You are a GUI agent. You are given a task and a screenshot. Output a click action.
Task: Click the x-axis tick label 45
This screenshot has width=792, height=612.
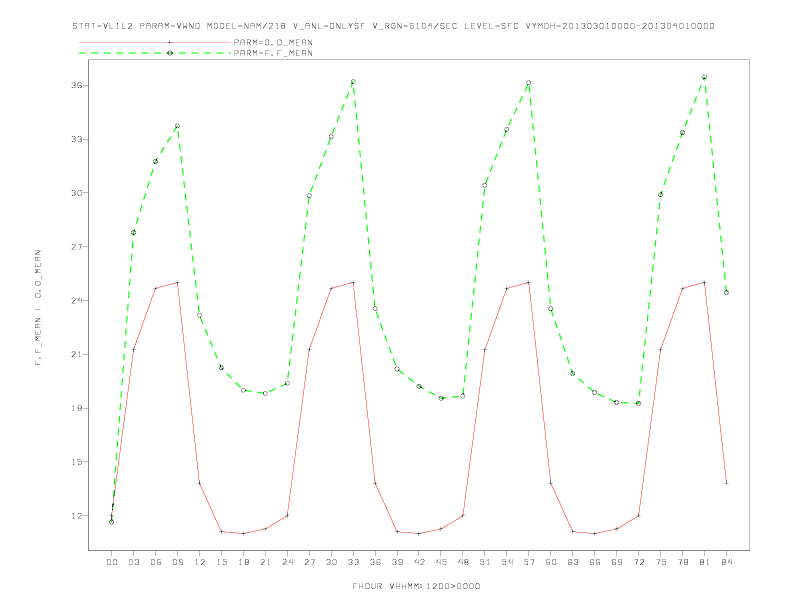441,562
